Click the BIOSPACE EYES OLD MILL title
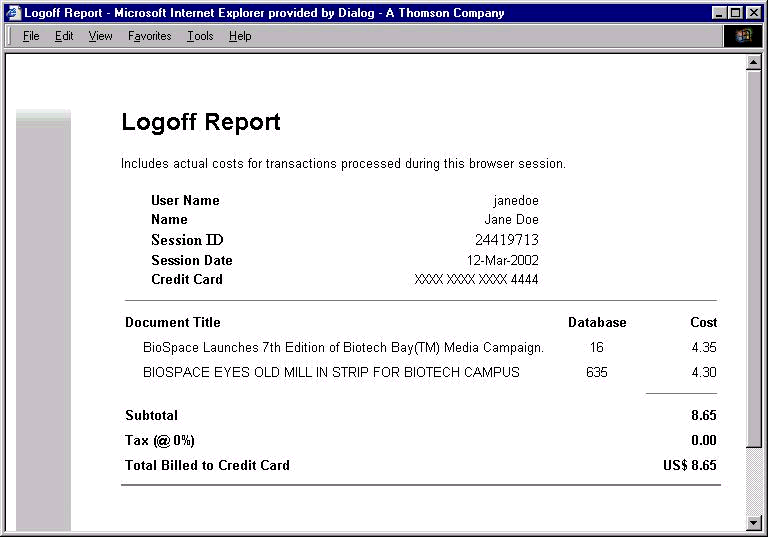The image size is (768, 537). coord(331,372)
